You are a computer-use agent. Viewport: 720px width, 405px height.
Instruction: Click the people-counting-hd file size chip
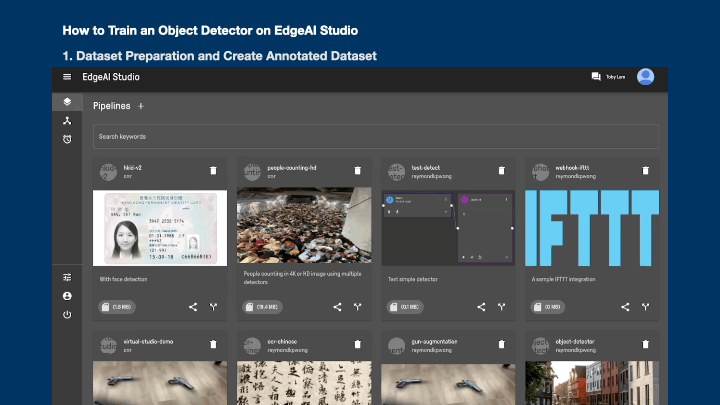(x=261, y=307)
